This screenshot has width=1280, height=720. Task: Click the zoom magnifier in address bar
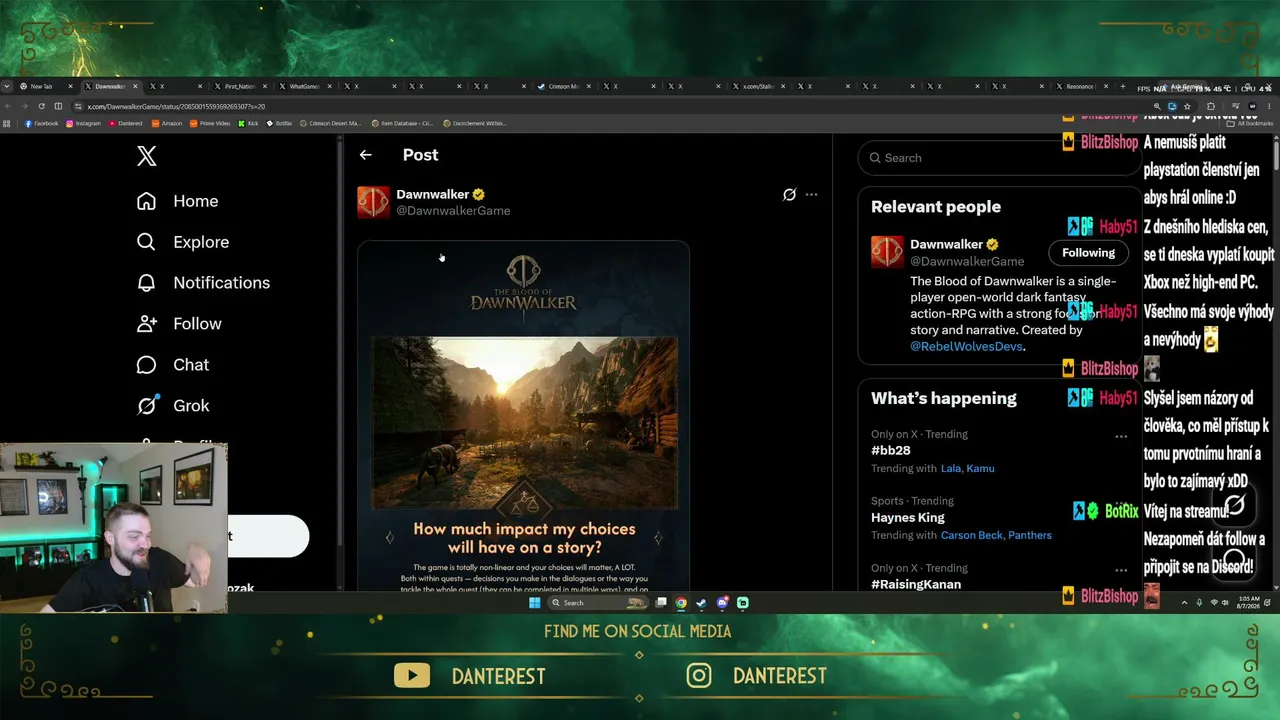(x=1157, y=106)
